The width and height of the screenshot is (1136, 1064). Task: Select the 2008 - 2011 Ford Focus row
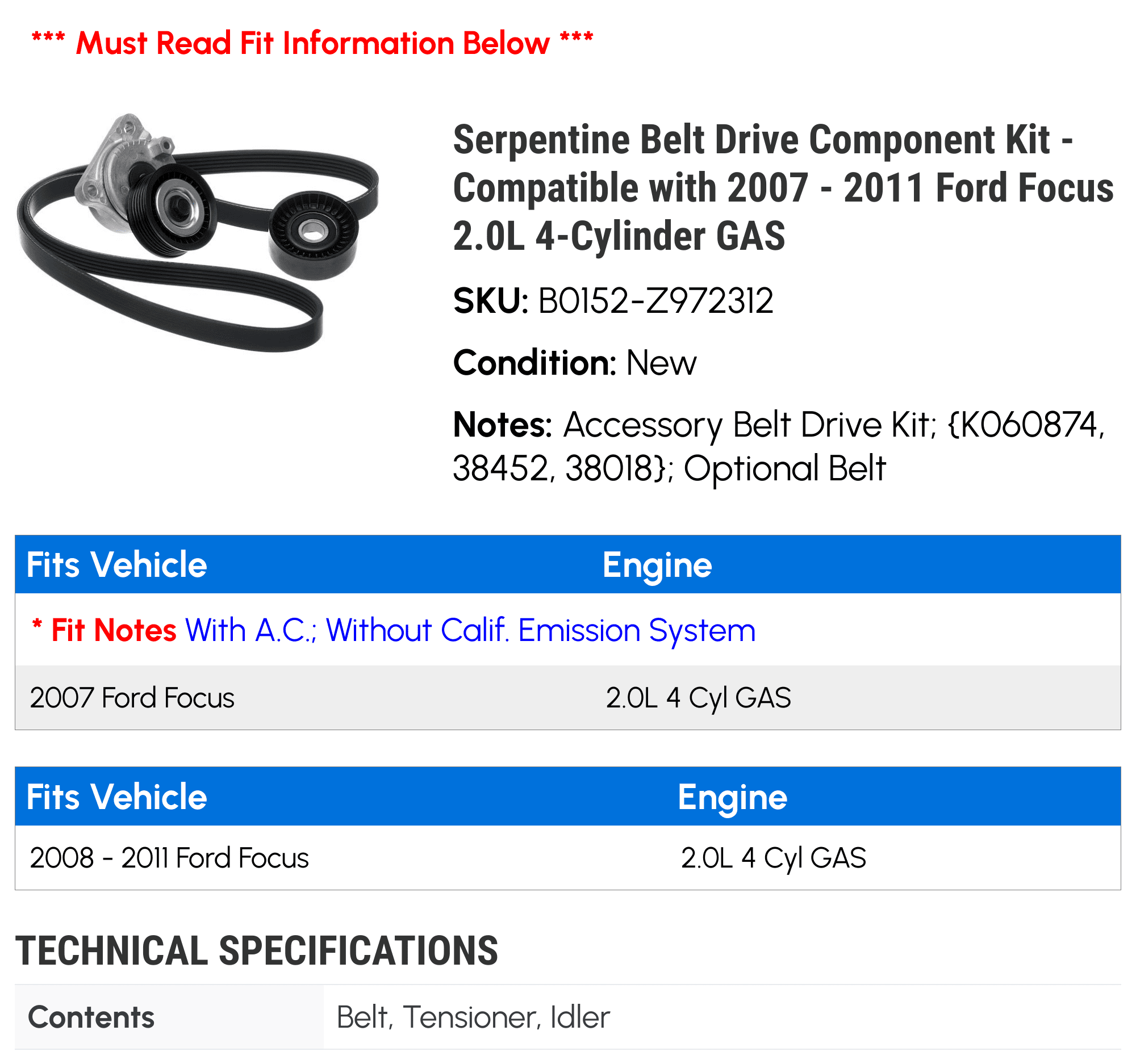click(567, 858)
